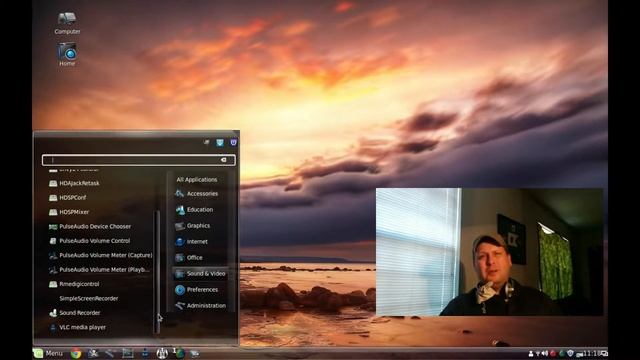This screenshot has width=640, height=360.
Task: Click the terminal window icon on the panel
Action: coord(128,353)
